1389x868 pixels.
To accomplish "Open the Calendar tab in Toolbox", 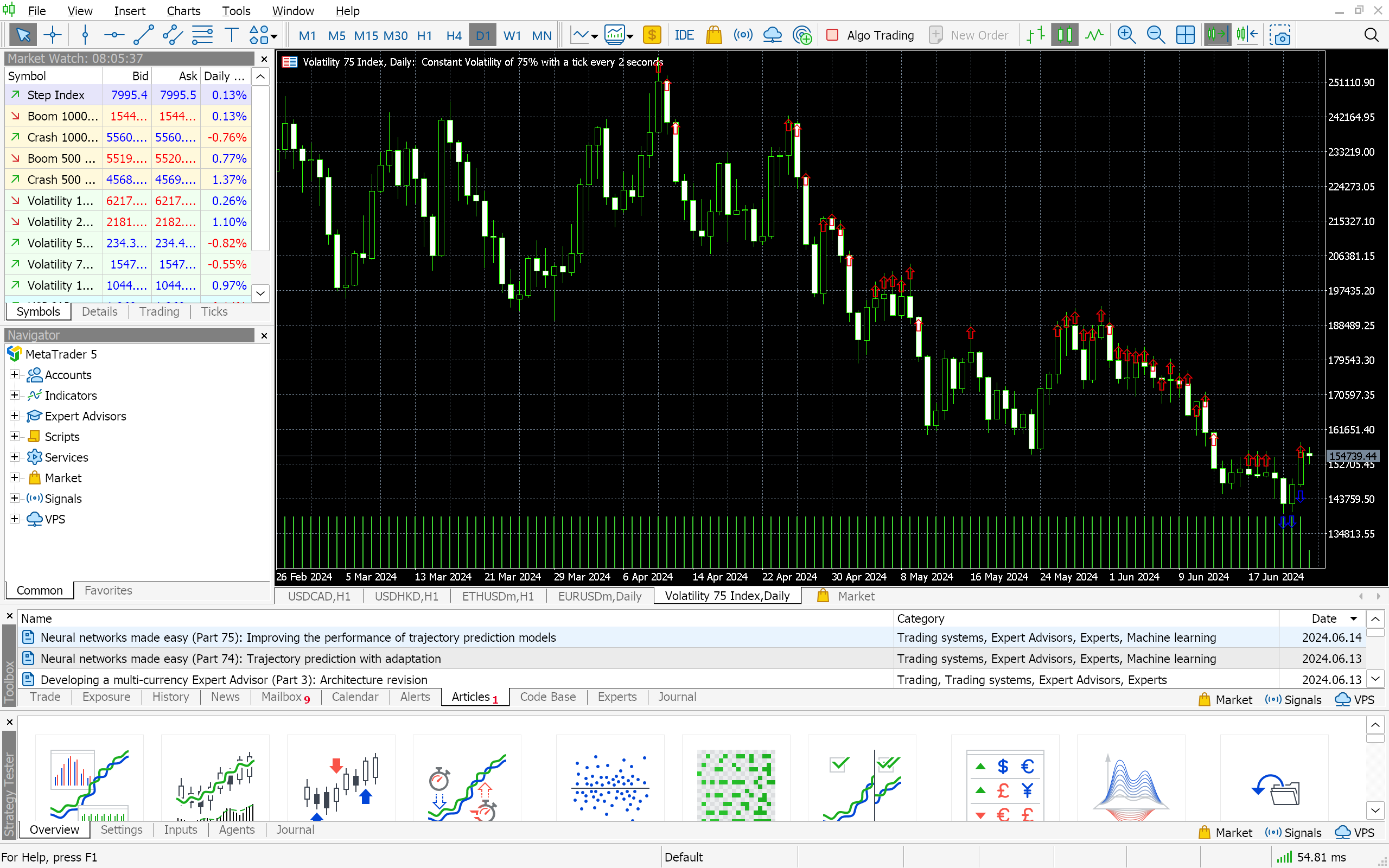I will (x=355, y=697).
